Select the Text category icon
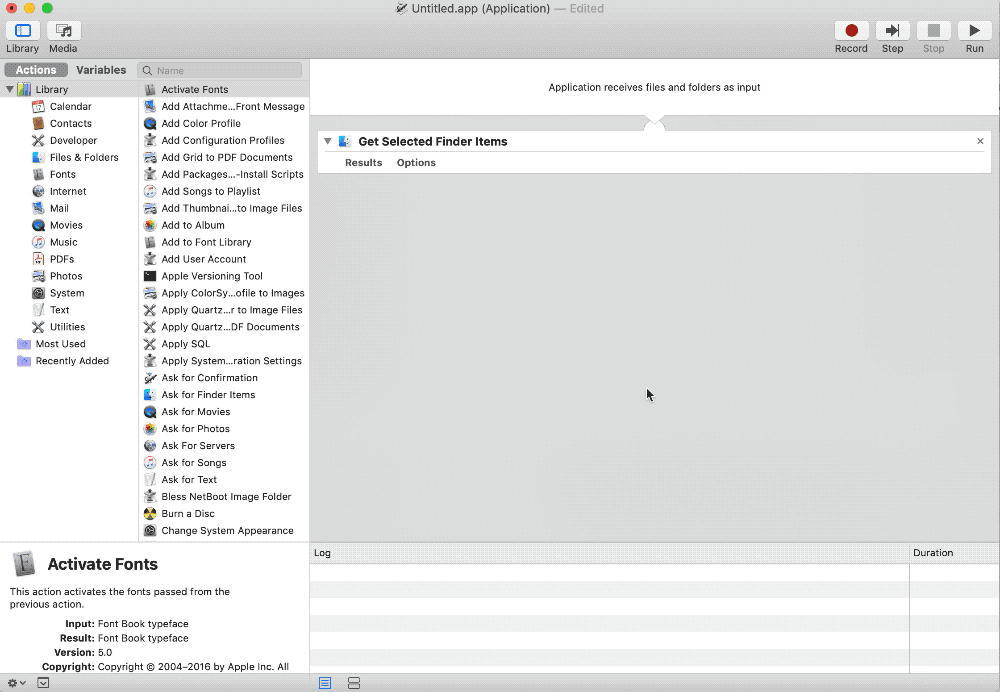 [38, 310]
